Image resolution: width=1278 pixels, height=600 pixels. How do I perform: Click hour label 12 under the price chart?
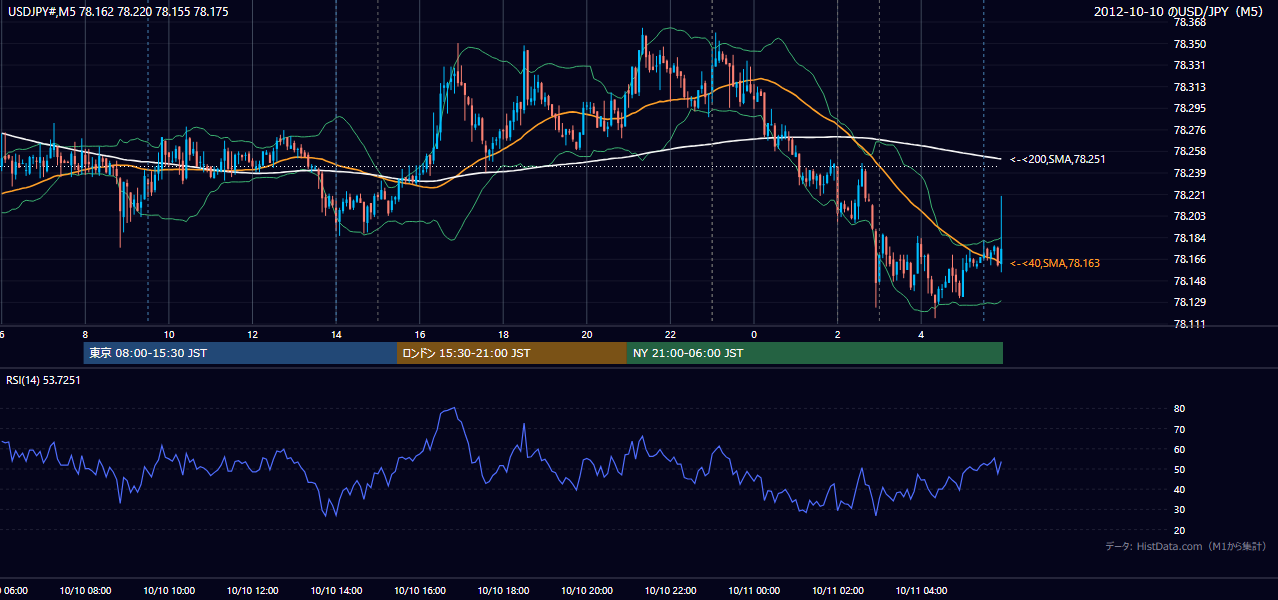(x=252, y=334)
